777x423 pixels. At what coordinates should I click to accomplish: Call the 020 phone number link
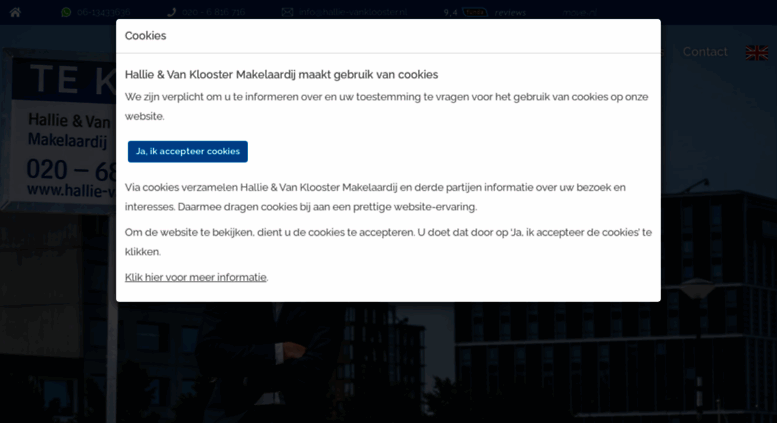[214, 12]
